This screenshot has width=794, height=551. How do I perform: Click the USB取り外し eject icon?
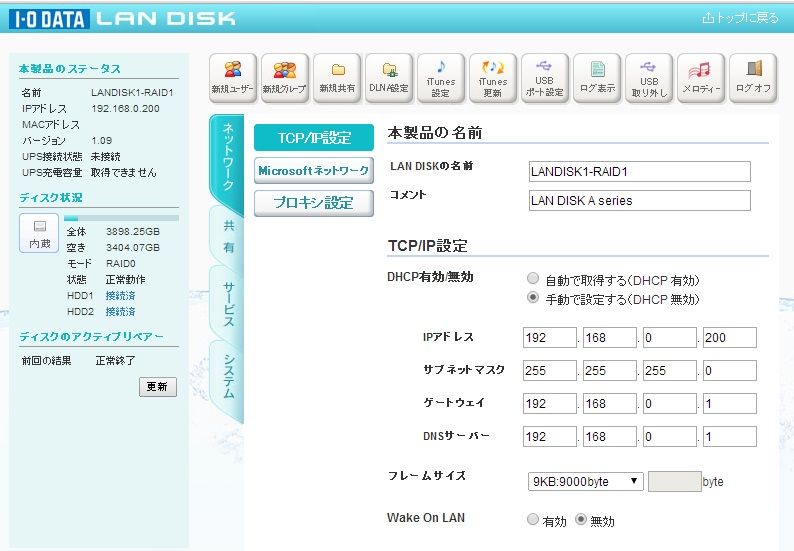click(x=649, y=78)
